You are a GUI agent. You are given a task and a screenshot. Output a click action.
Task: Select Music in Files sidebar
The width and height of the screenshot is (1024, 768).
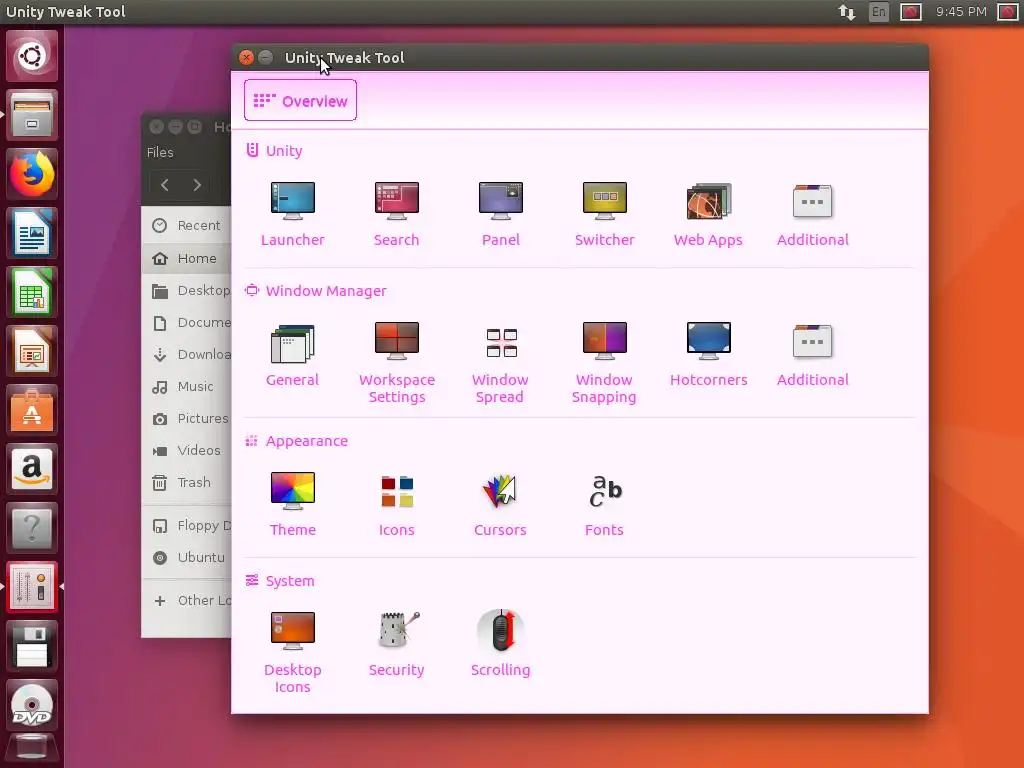pos(186,386)
